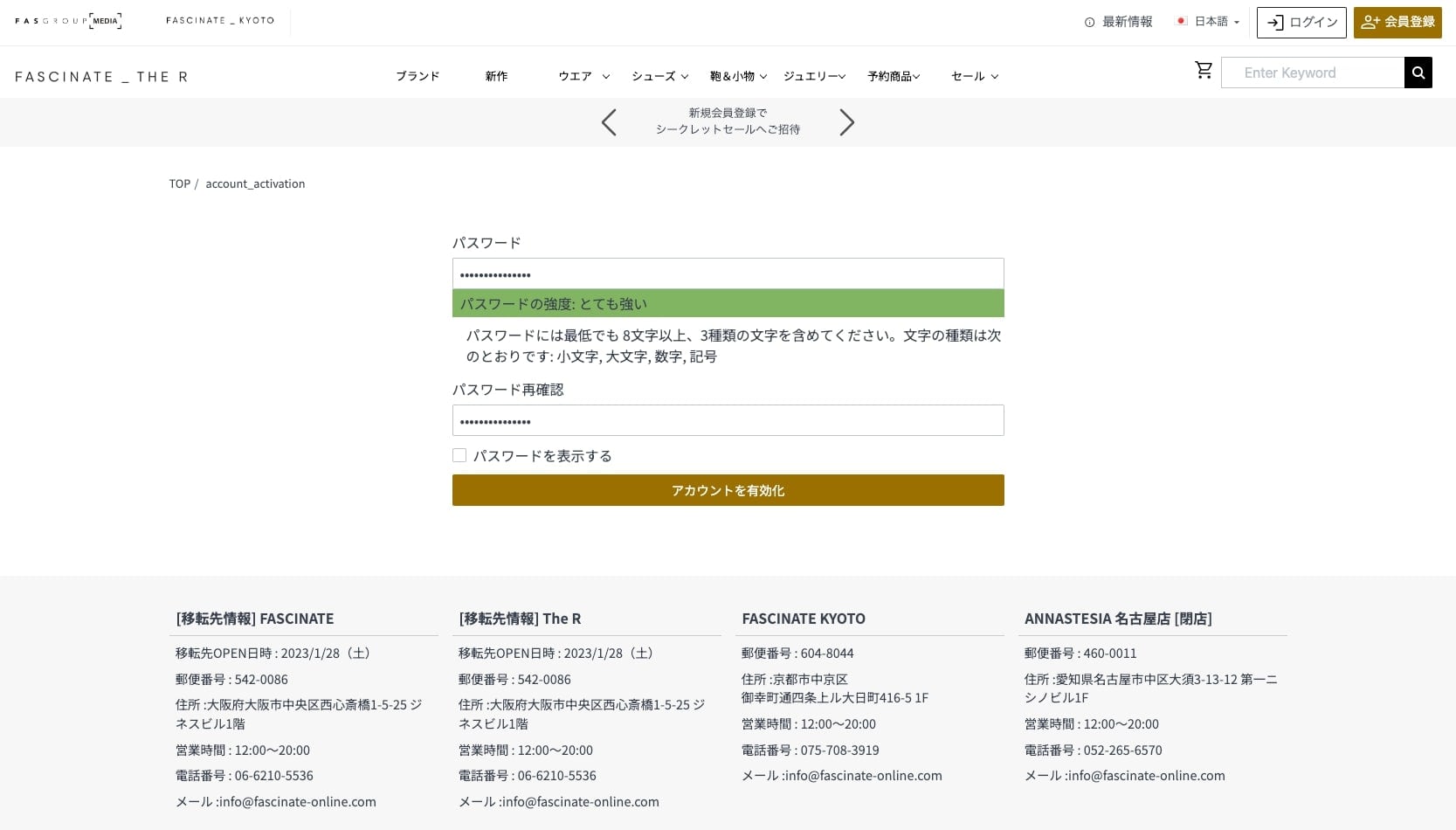Click the postal code 604-8044
The image size is (1456, 830).
tap(827, 654)
